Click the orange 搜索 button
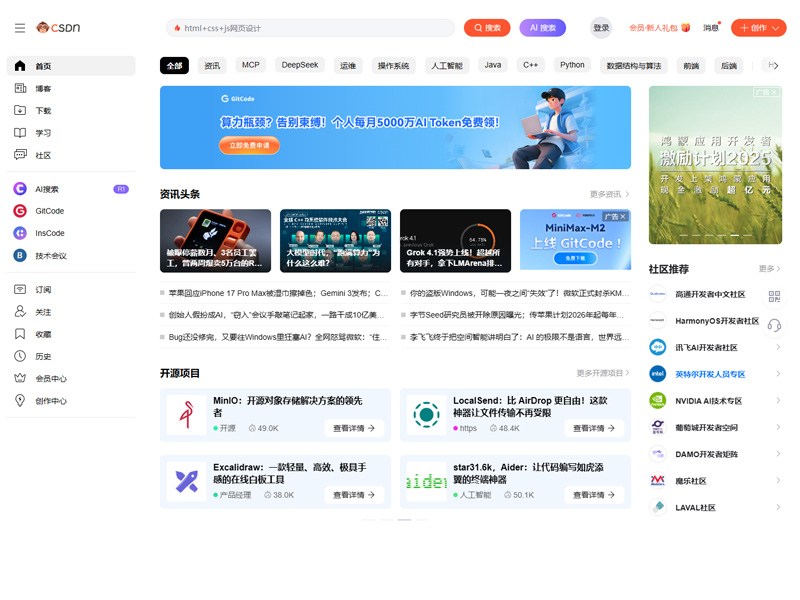Image resolution: width=800 pixels, height=600 pixels. click(x=487, y=28)
